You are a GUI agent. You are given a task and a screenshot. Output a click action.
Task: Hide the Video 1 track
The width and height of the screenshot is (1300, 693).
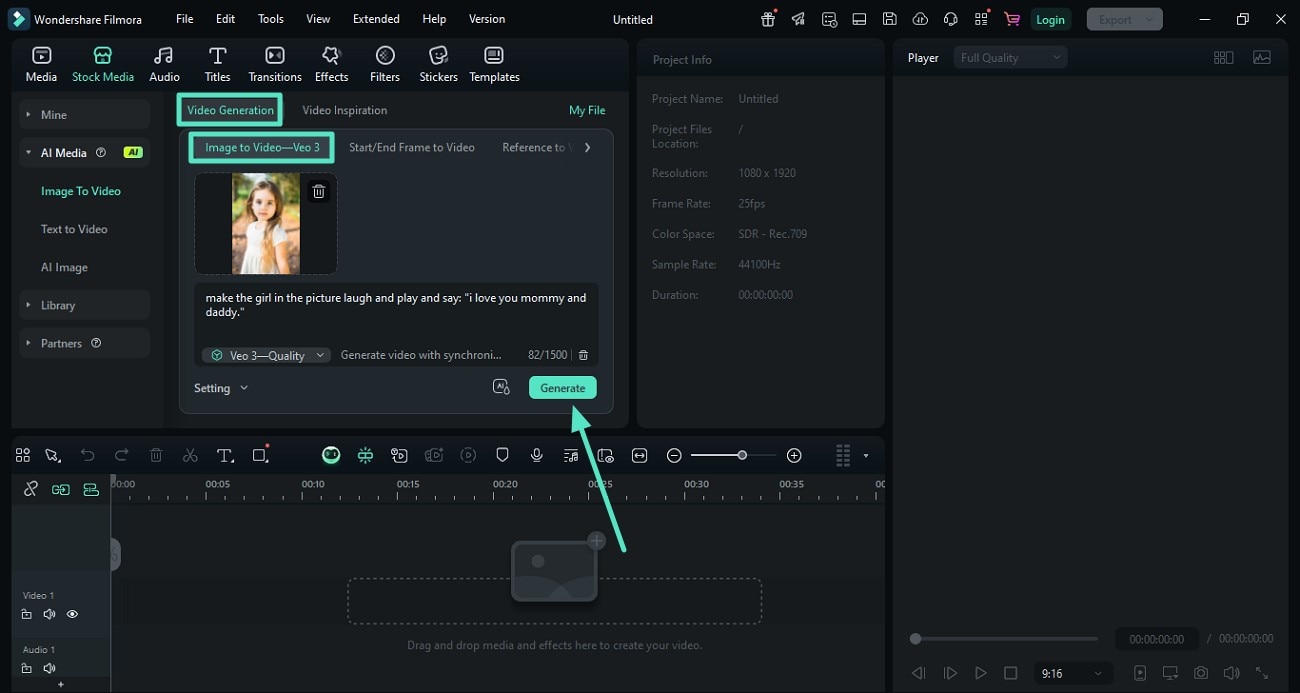pos(72,614)
